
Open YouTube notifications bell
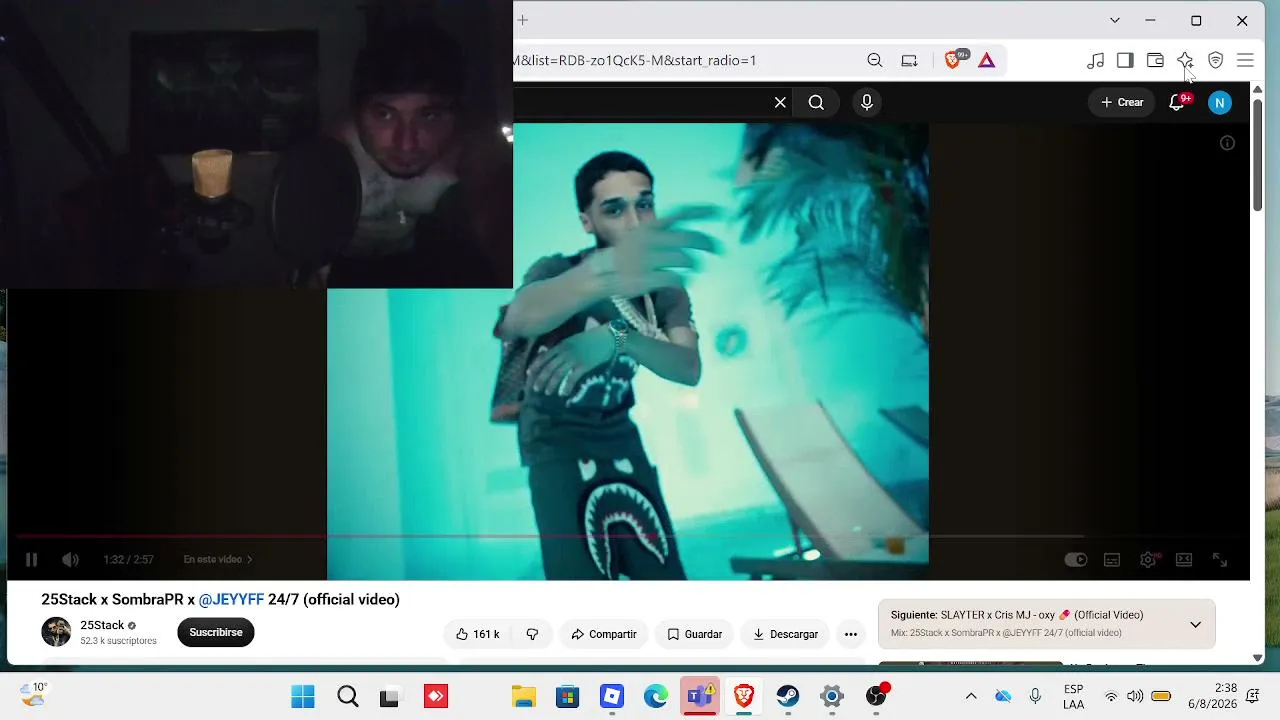pos(1178,102)
